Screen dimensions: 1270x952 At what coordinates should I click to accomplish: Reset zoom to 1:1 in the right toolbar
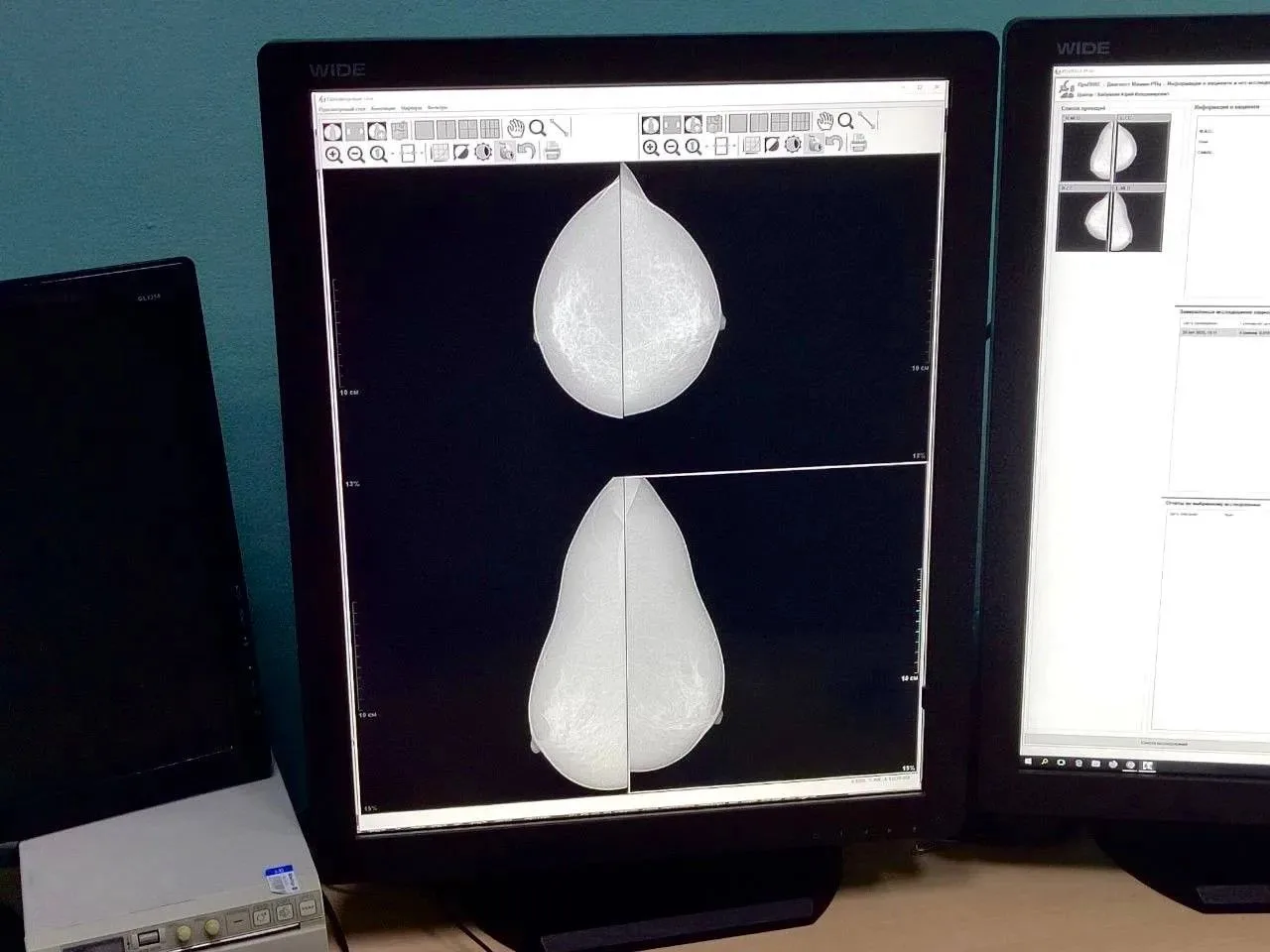tap(695, 148)
